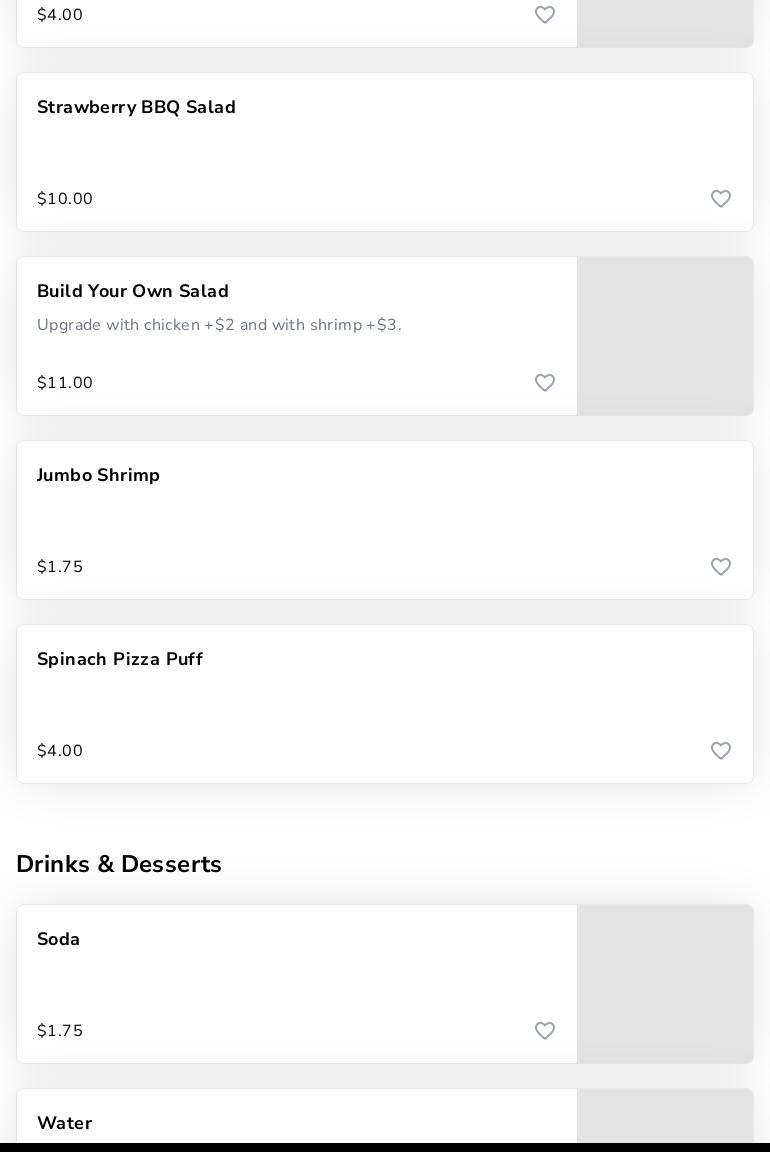View the Soda item image
770x1152 pixels.
[665, 984]
